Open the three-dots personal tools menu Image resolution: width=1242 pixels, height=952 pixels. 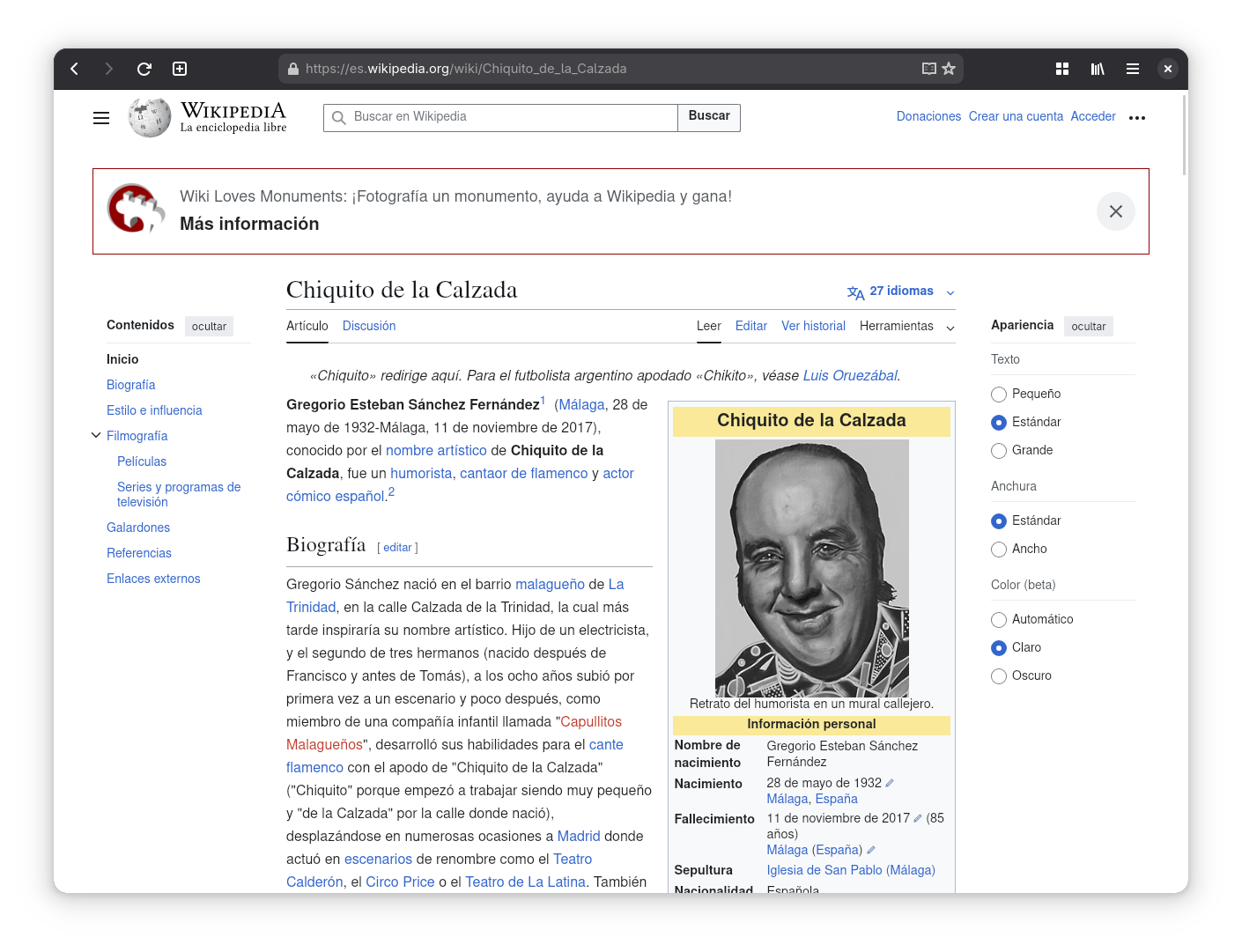1137,118
